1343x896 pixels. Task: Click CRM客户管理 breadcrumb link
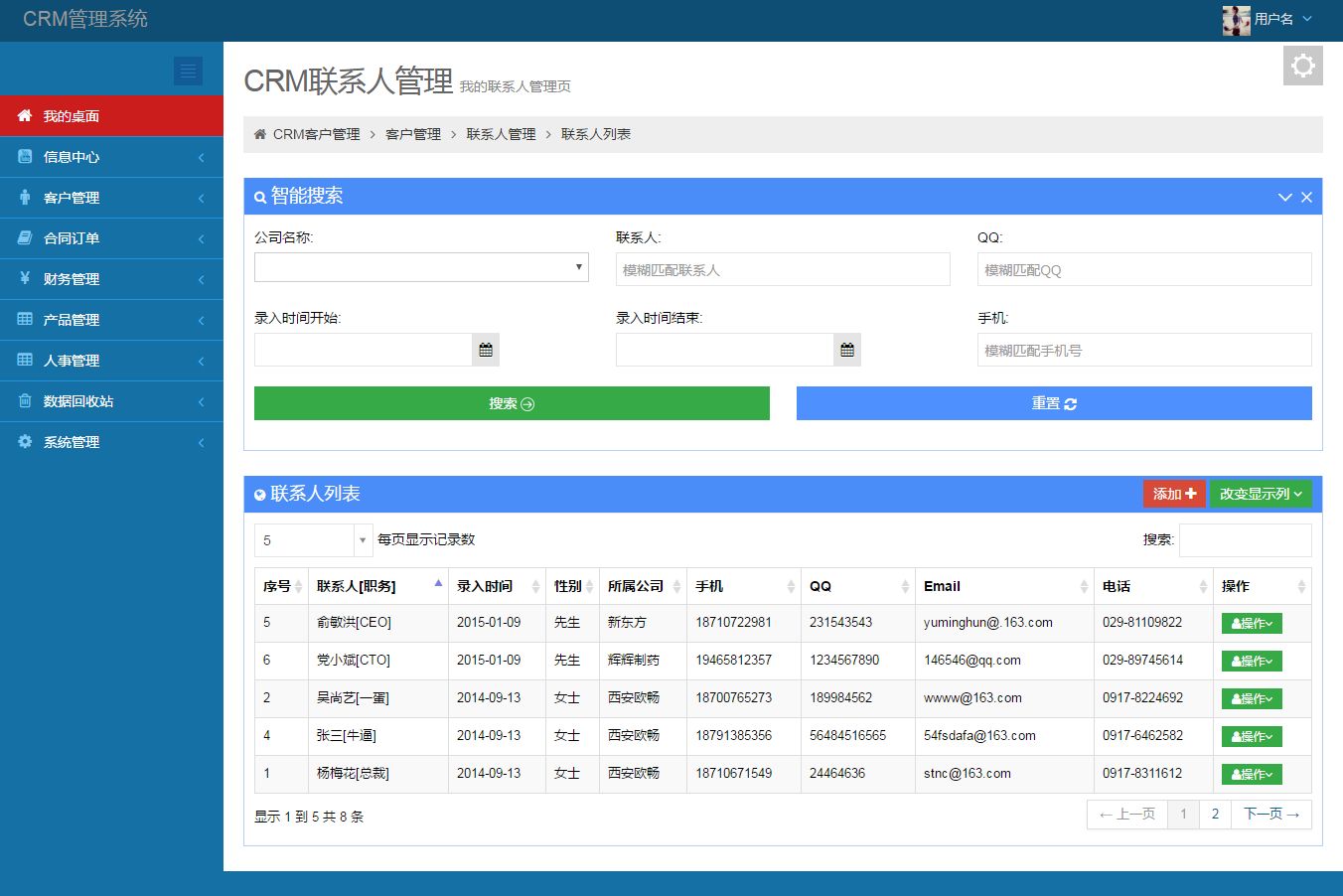tap(317, 134)
